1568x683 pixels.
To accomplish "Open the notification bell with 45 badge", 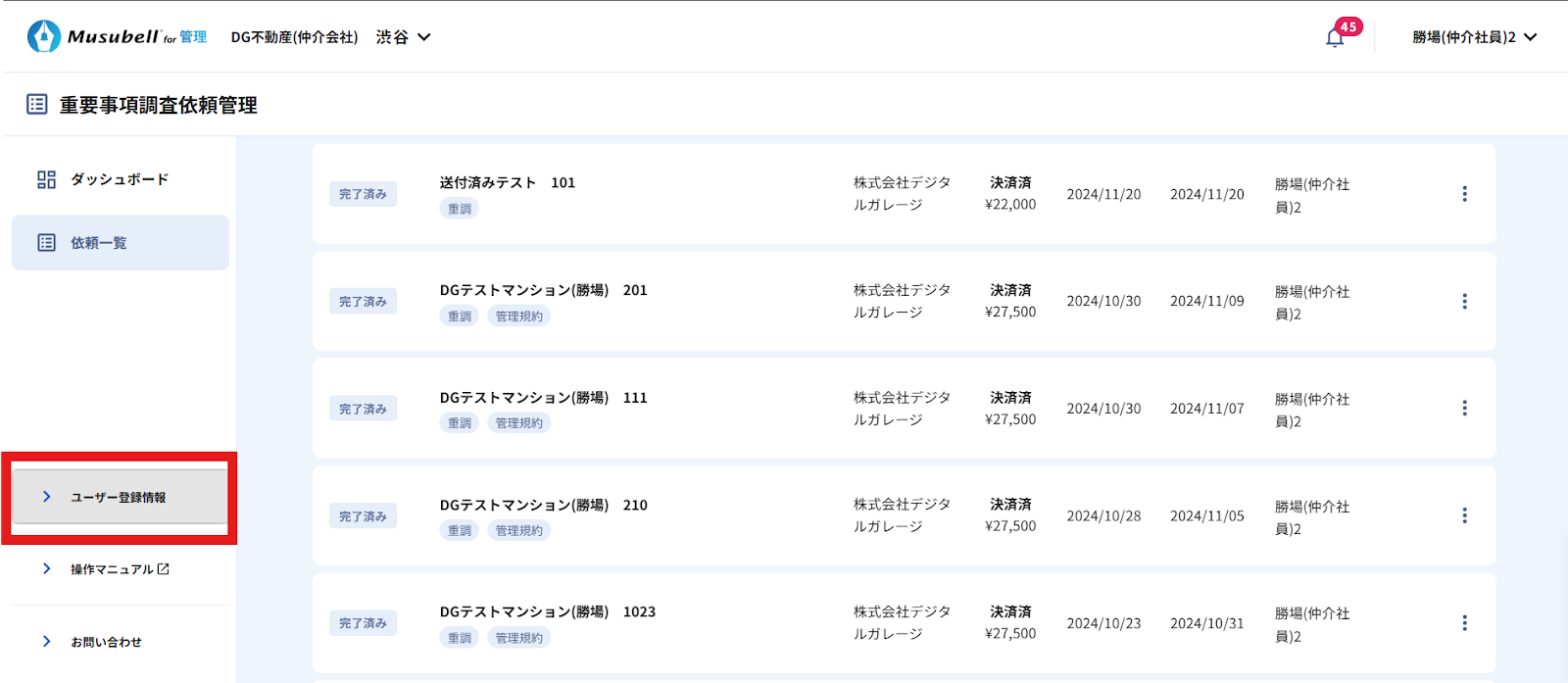I will point(1335,37).
